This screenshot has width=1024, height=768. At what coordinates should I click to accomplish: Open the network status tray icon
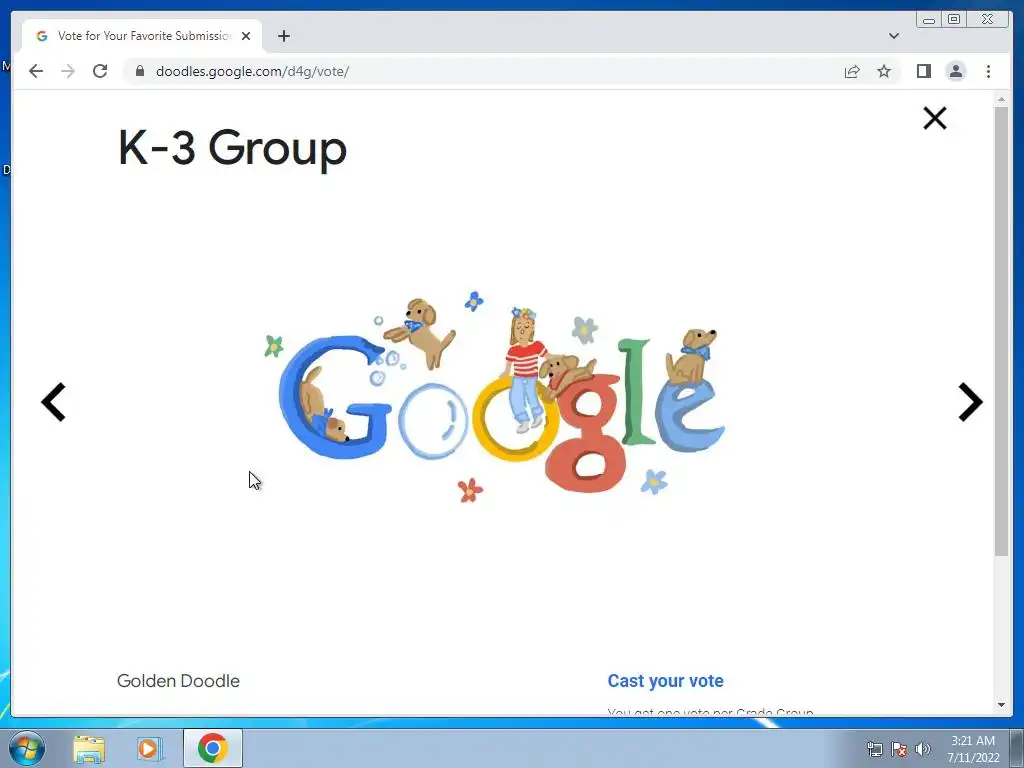[x=874, y=749]
